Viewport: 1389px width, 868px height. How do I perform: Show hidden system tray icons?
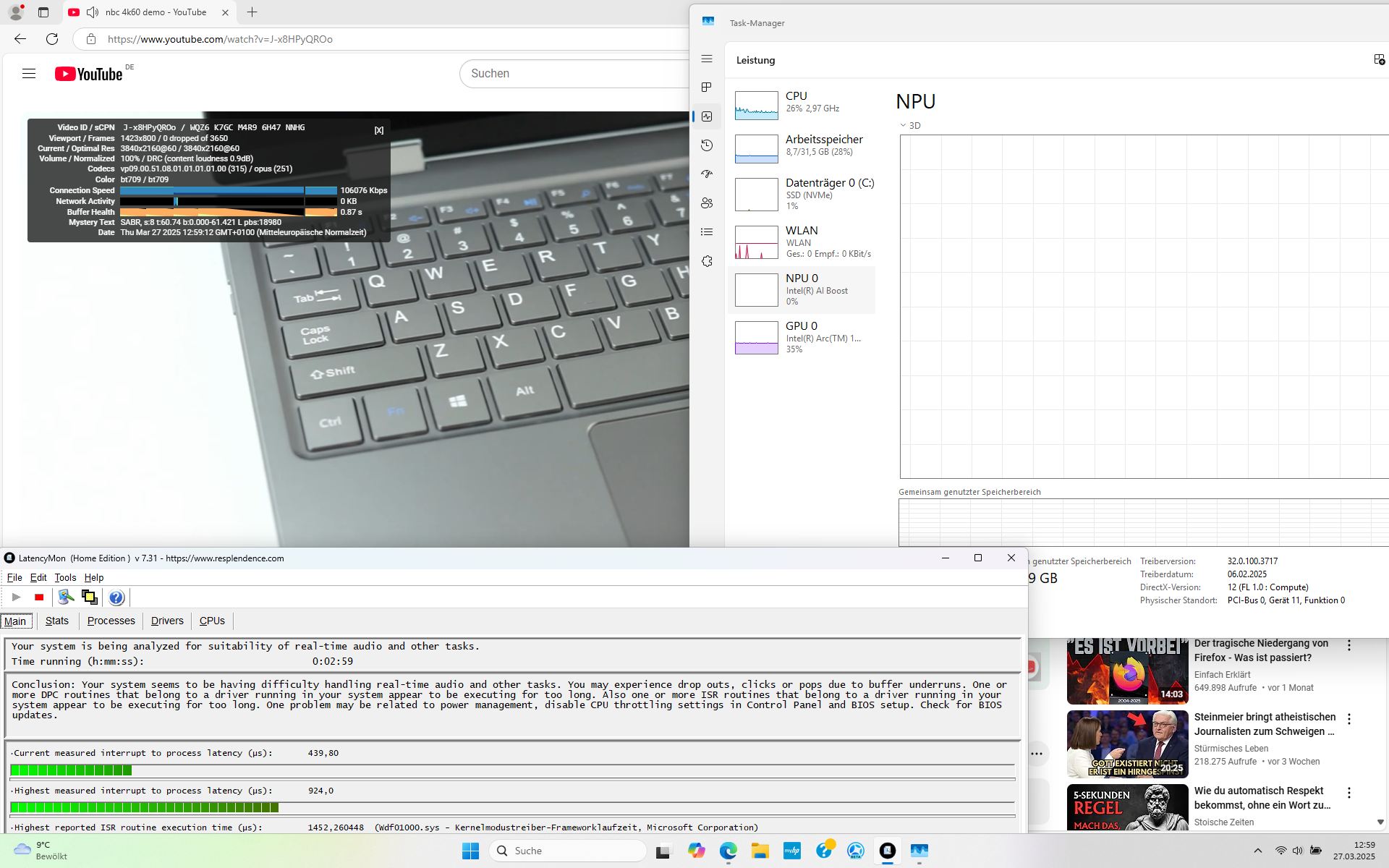point(1257,851)
